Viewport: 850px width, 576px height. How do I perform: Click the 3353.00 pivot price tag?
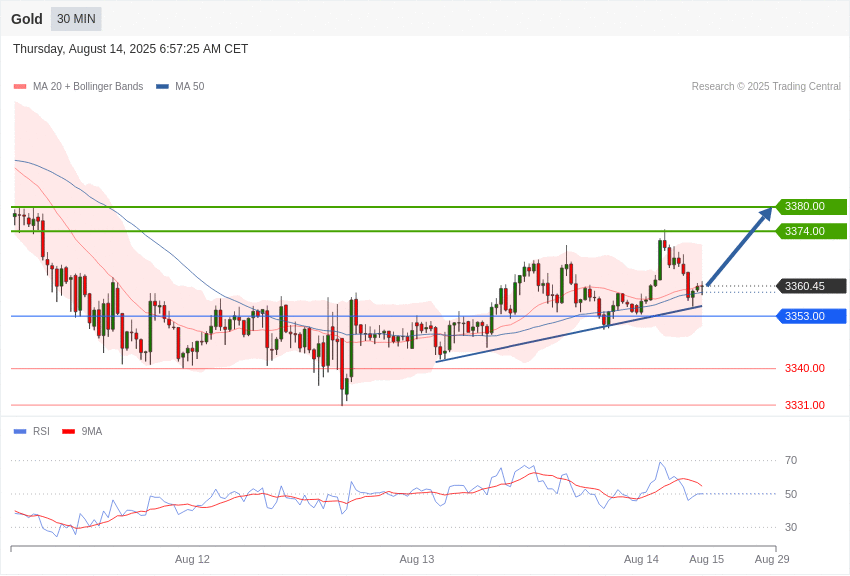[811, 316]
